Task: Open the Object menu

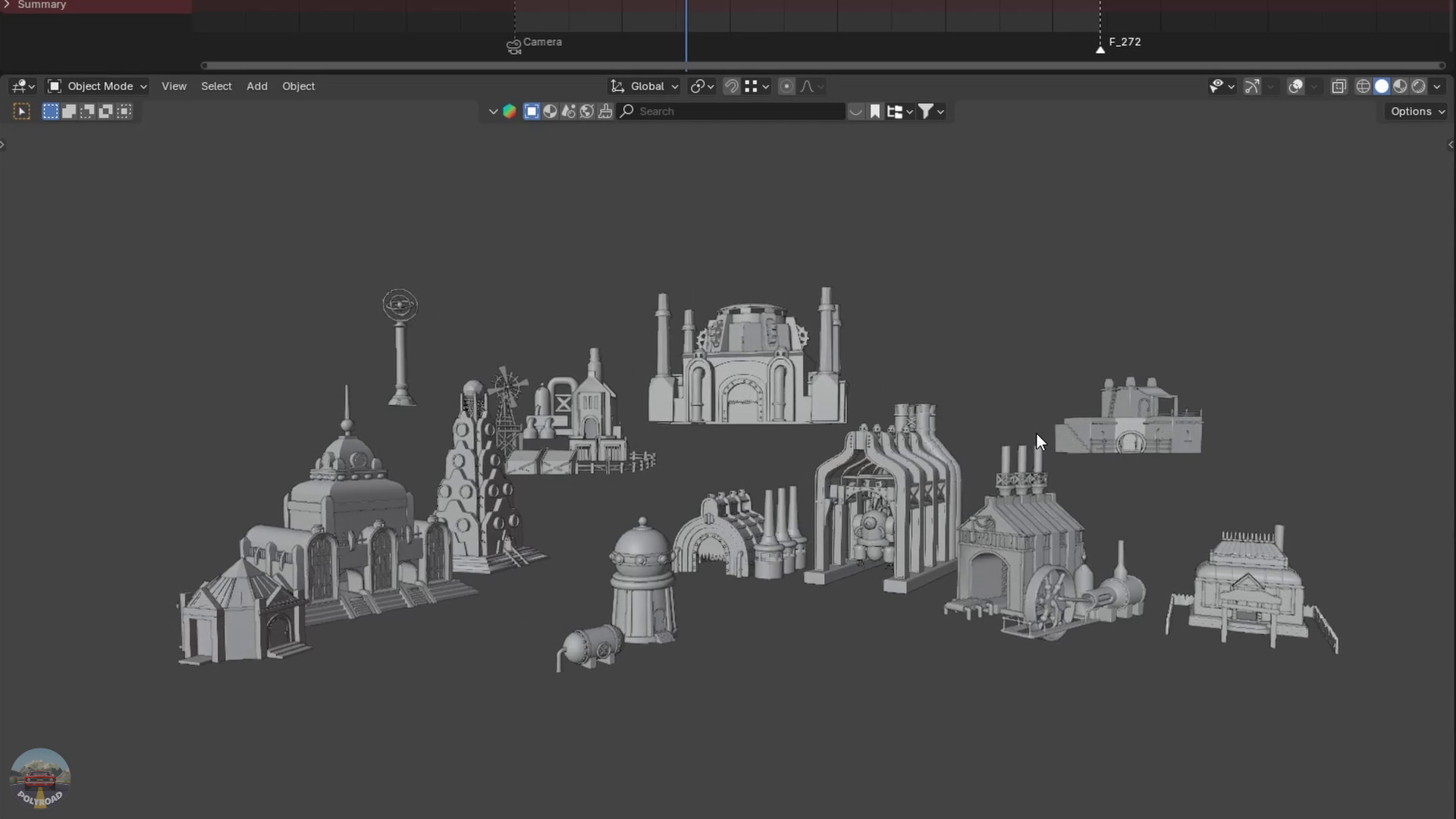Action: click(x=299, y=86)
